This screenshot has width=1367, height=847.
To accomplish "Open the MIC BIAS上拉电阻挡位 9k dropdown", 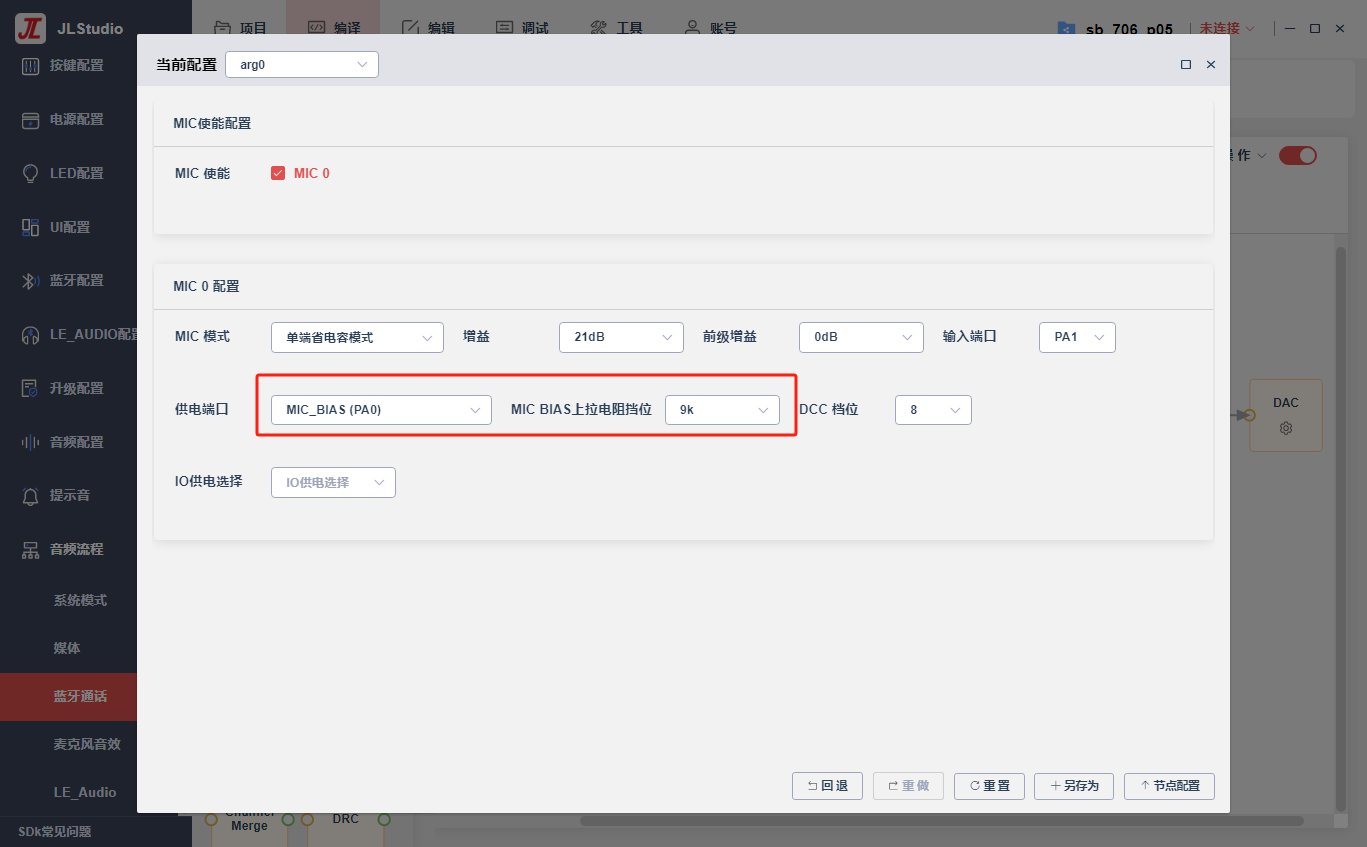I will (x=722, y=410).
